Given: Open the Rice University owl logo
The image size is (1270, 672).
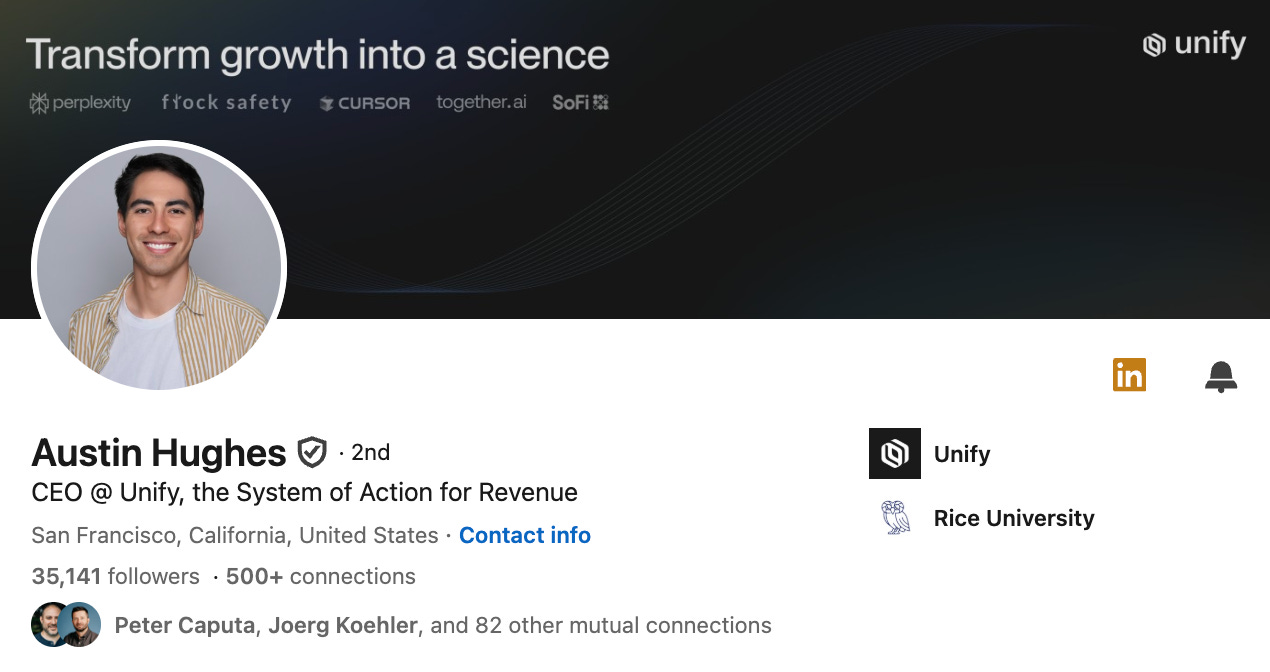Looking at the screenshot, I should click(x=894, y=518).
